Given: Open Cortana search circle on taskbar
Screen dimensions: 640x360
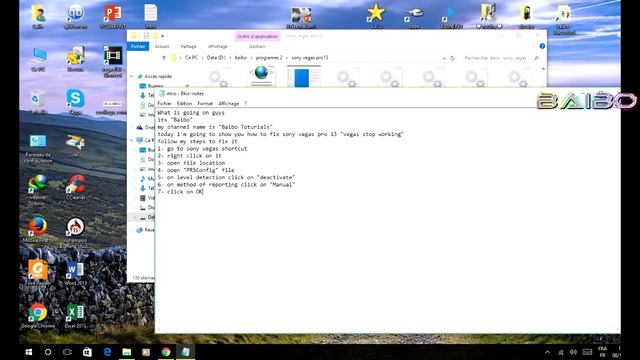Looking at the screenshot, I should point(48,352).
